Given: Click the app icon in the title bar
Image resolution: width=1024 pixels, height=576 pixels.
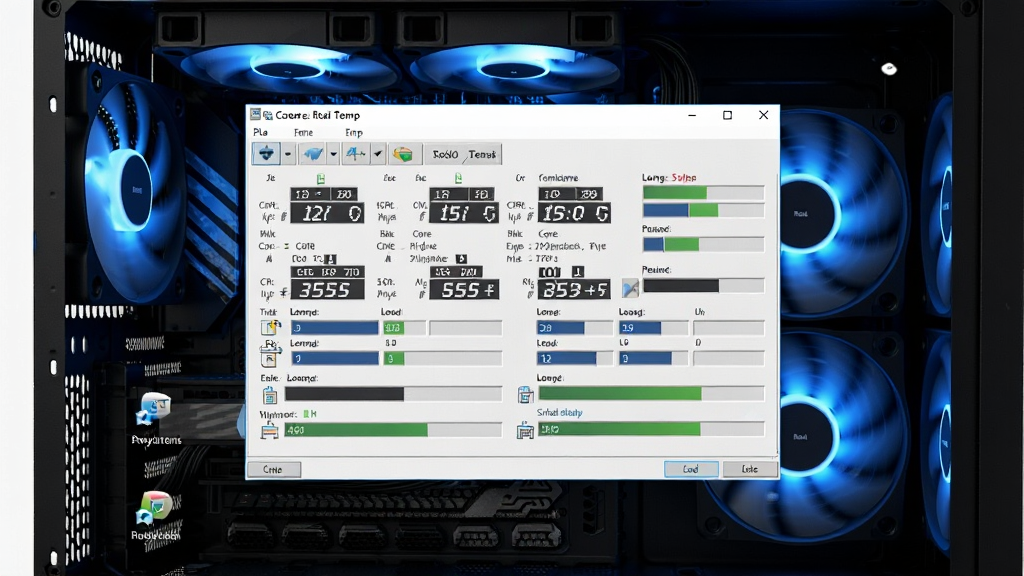Looking at the screenshot, I should pyautogui.click(x=255, y=114).
